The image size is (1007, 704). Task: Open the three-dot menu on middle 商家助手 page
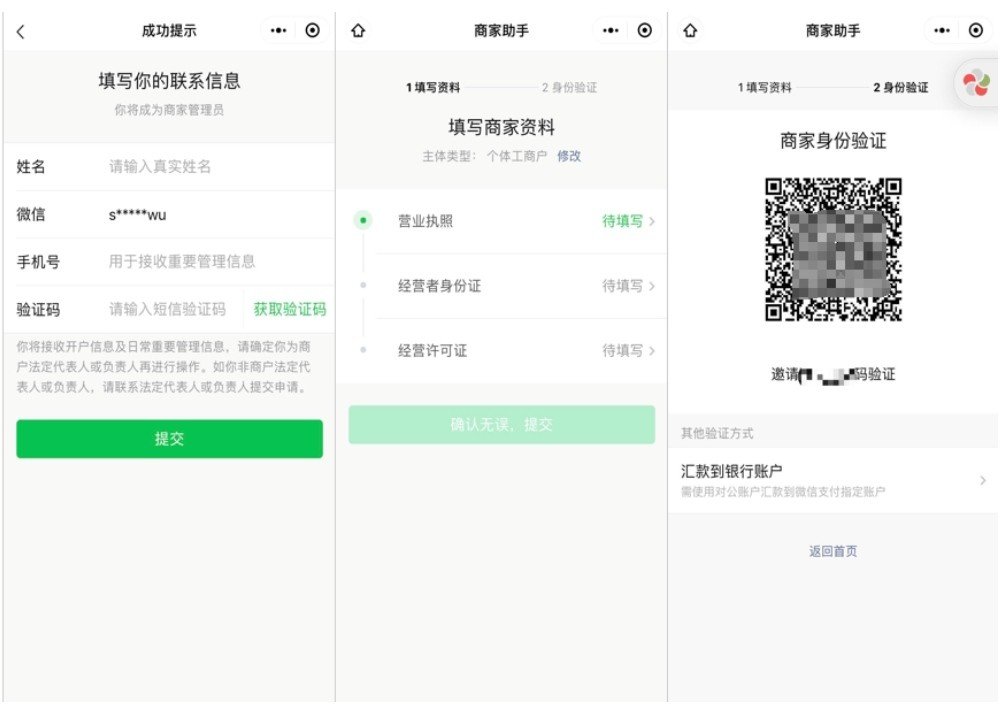point(610,30)
